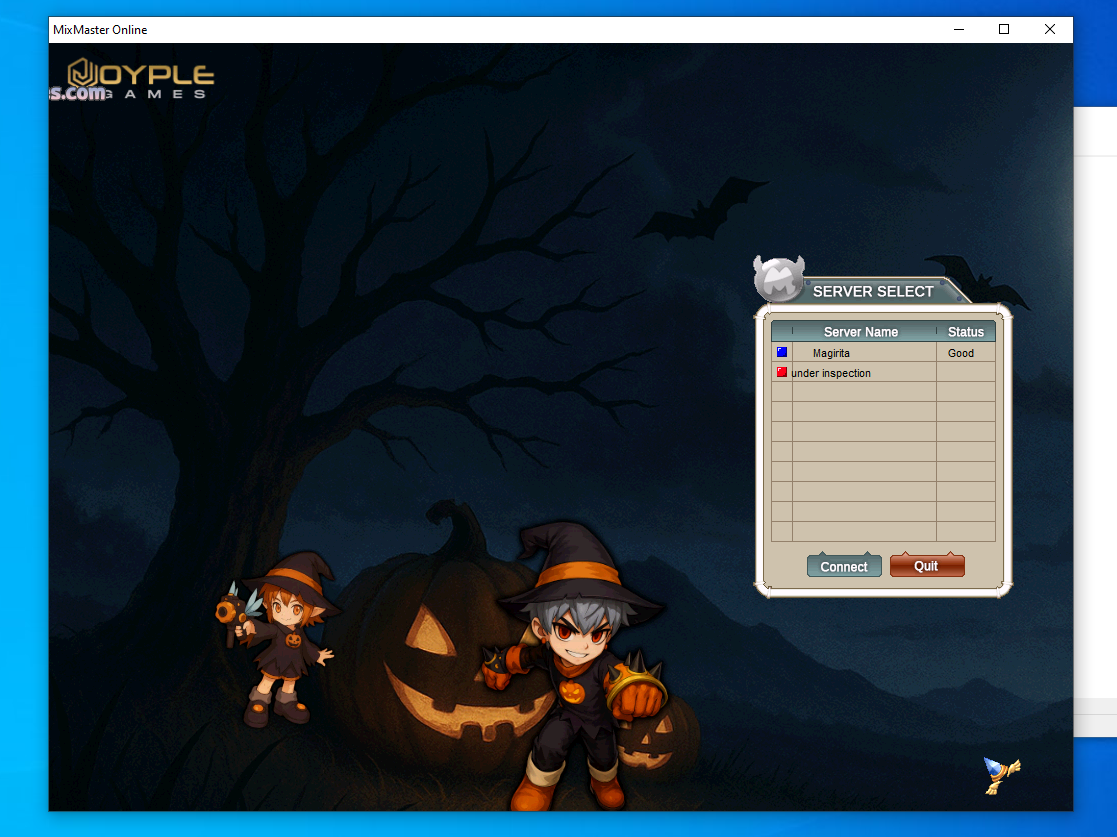The width and height of the screenshot is (1117, 837).
Task: Click the MixMaster Online title bar text
Action: 100,30
